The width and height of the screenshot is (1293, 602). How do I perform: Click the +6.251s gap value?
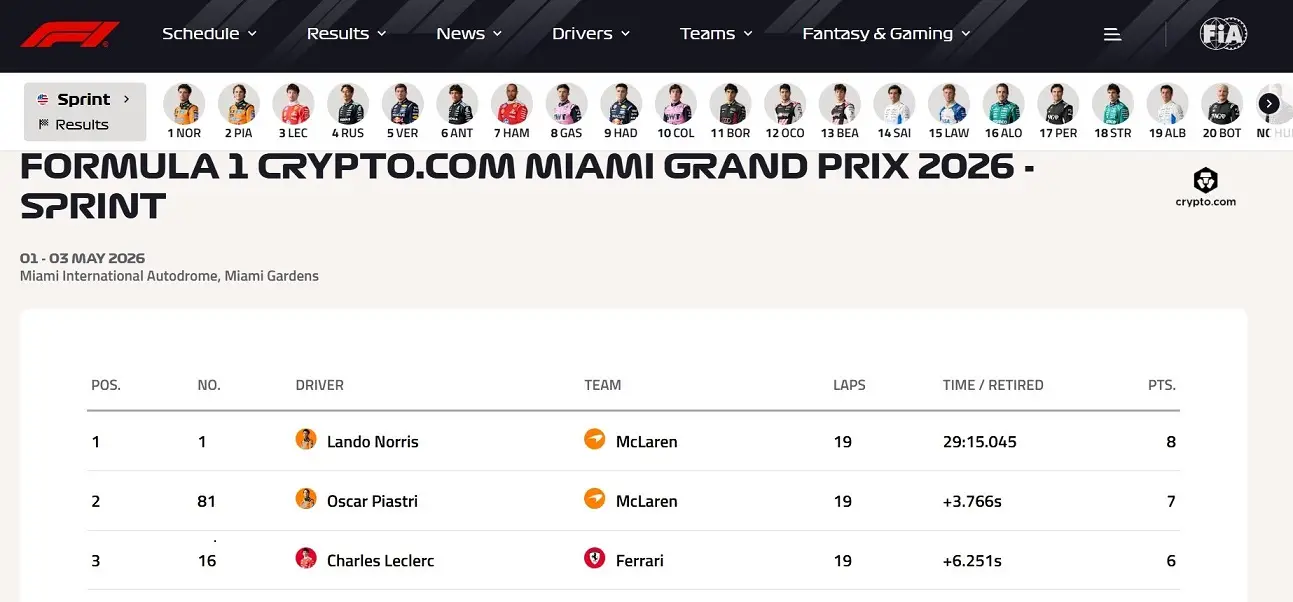972,561
